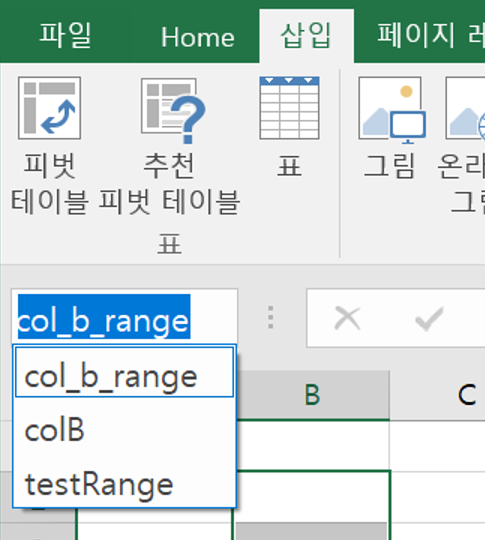Select the column B header
485x540 pixels.
pyautogui.click(x=313, y=395)
